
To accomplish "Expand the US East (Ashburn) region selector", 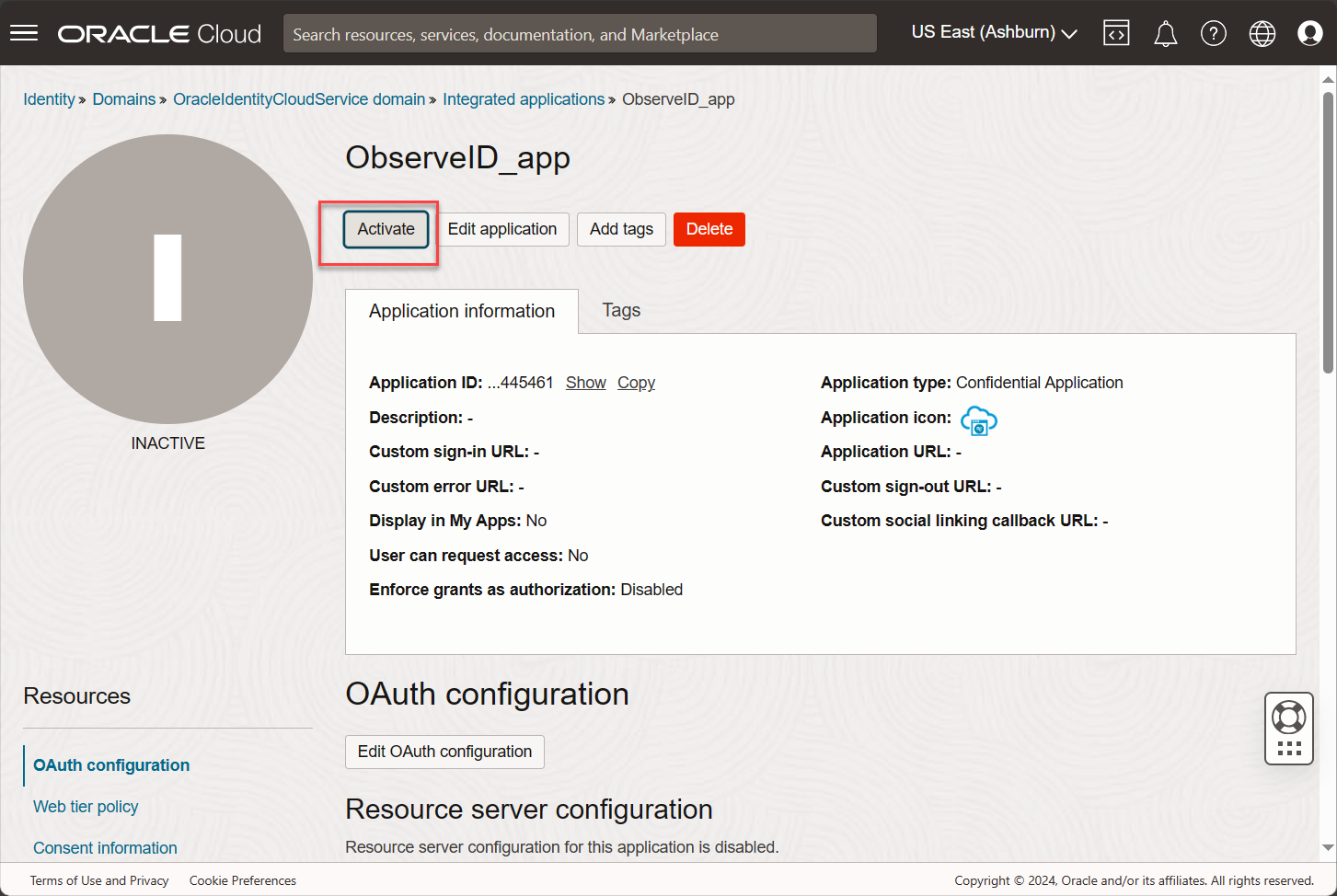I will click(x=994, y=32).
